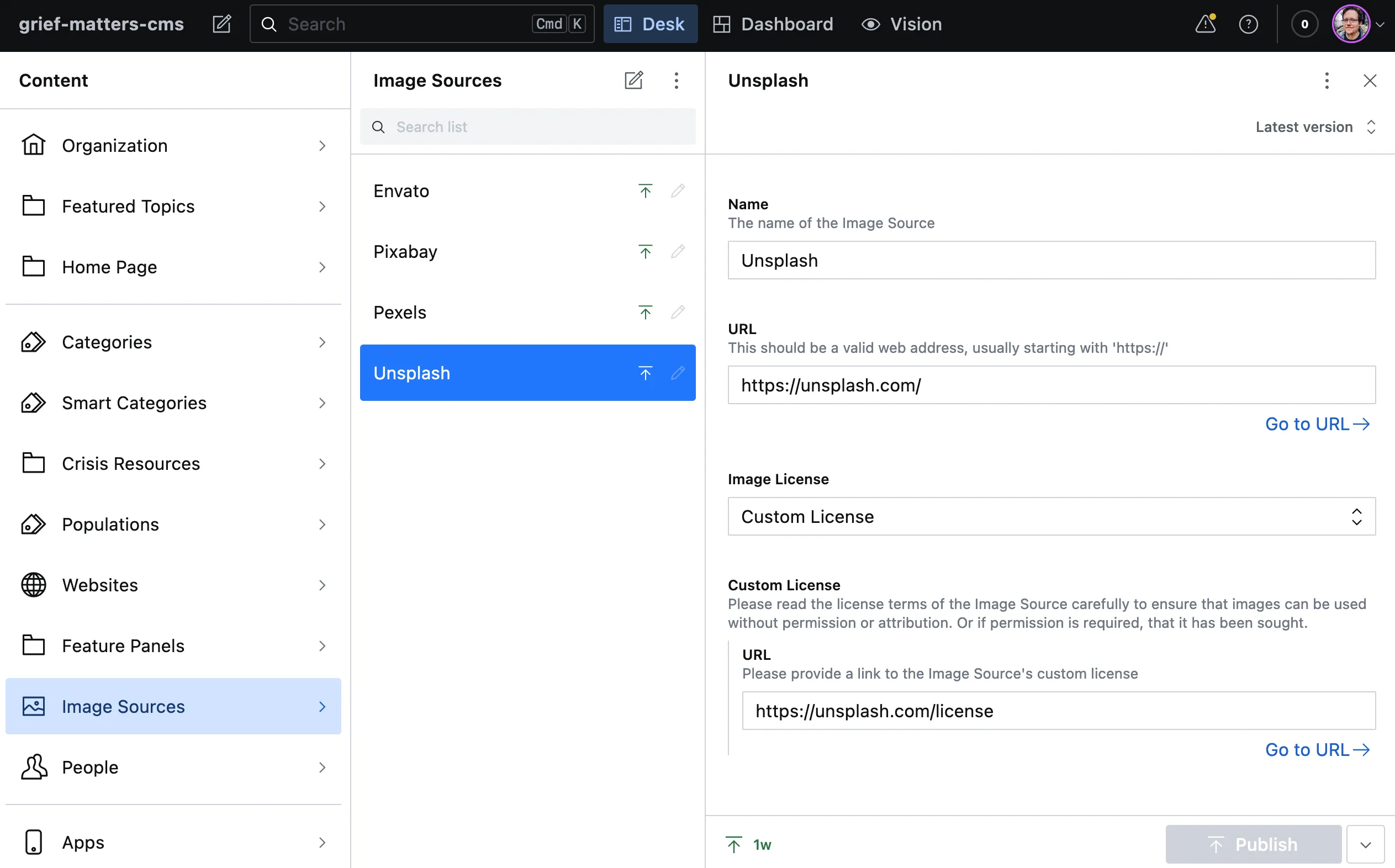Open the Latest version selector
This screenshot has height=868, width=1395.
point(1314,127)
